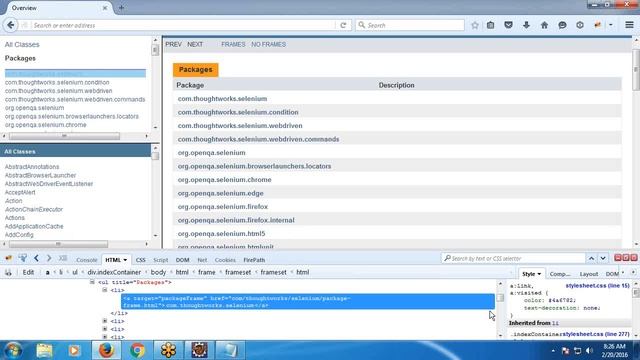The width and height of the screenshot is (640, 360).
Task: Open File Explorer from the taskbar
Action: [44, 350]
